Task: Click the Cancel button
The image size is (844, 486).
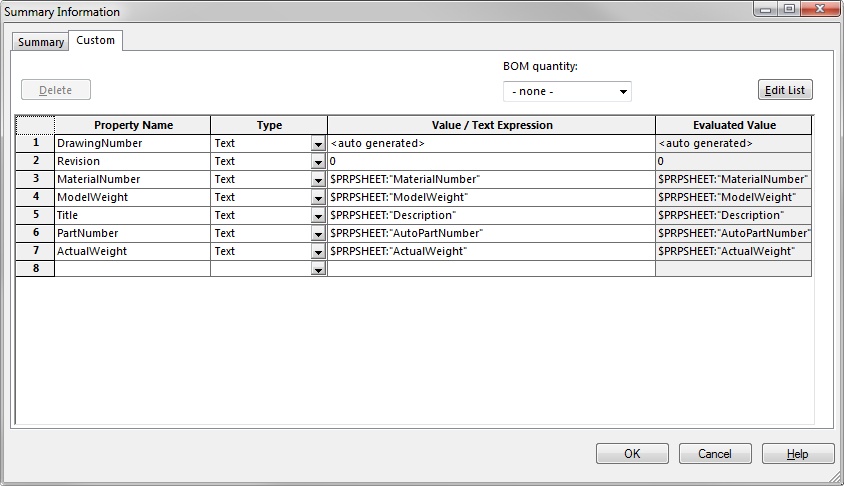Action: 715,454
